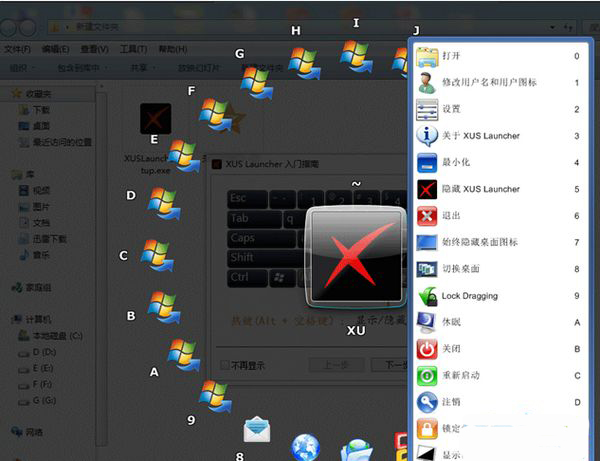Click the red power icon for 关闭
Image resolution: width=600 pixels, height=461 pixels.
(x=427, y=349)
